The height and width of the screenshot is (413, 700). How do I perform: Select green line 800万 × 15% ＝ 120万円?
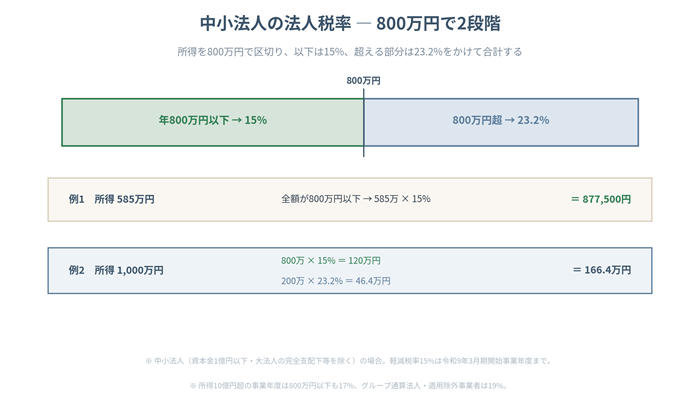click(x=331, y=261)
